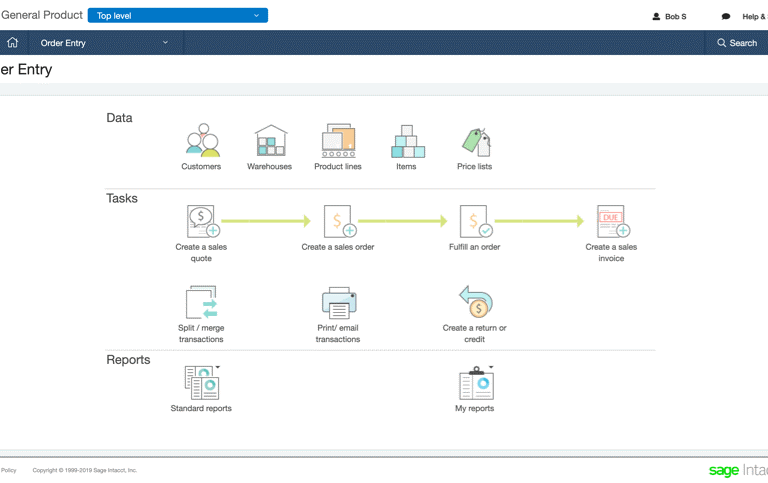
Task: Expand the My reports dropdown arrow
Action: tap(491, 366)
